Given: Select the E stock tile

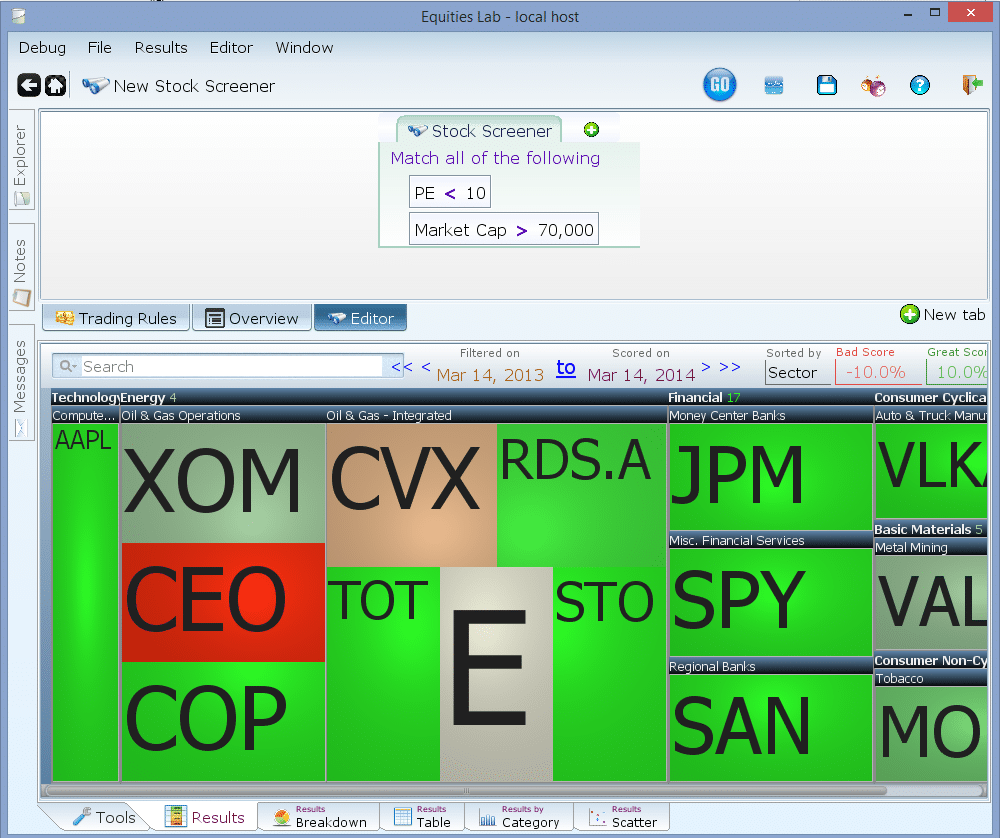Looking at the screenshot, I should pyautogui.click(x=496, y=674).
